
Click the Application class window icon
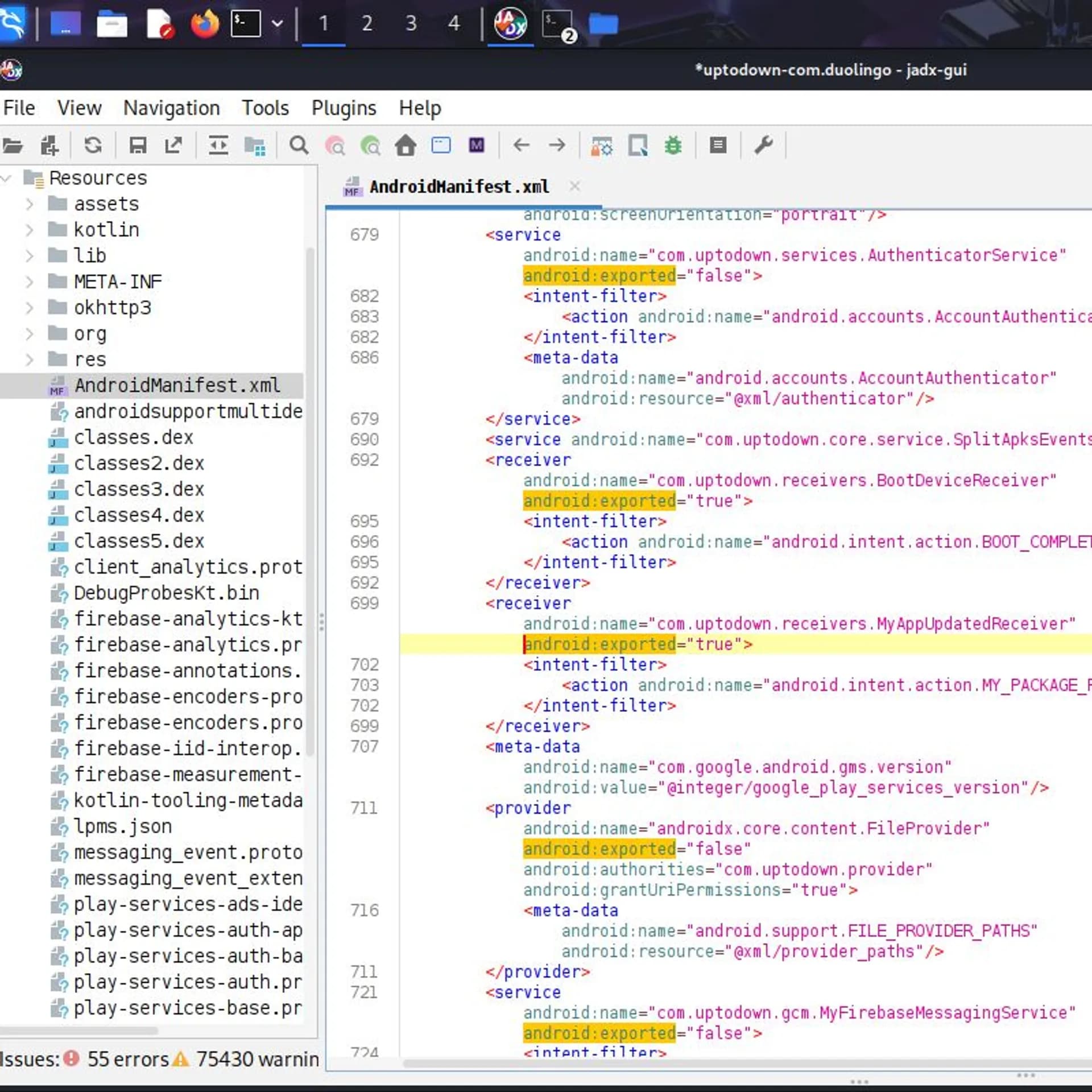(441, 146)
